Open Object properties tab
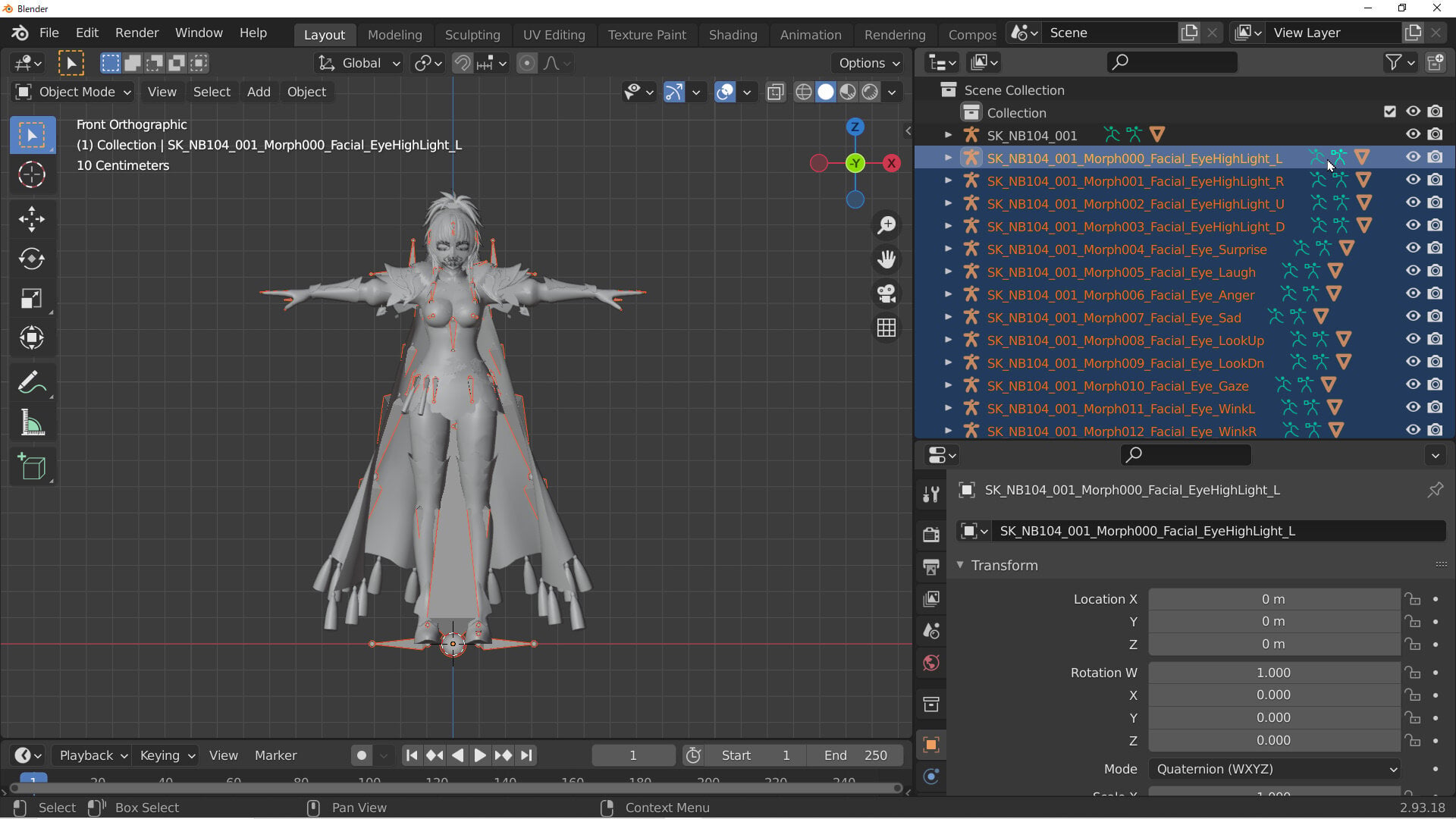This screenshot has height=819, width=1456. tap(931, 745)
